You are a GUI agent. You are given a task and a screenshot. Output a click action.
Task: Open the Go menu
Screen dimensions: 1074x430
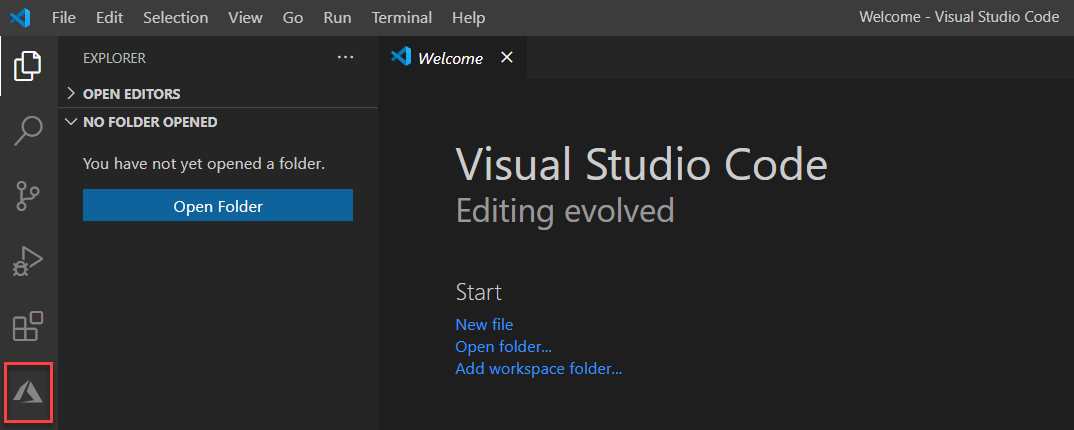(293, 18)
